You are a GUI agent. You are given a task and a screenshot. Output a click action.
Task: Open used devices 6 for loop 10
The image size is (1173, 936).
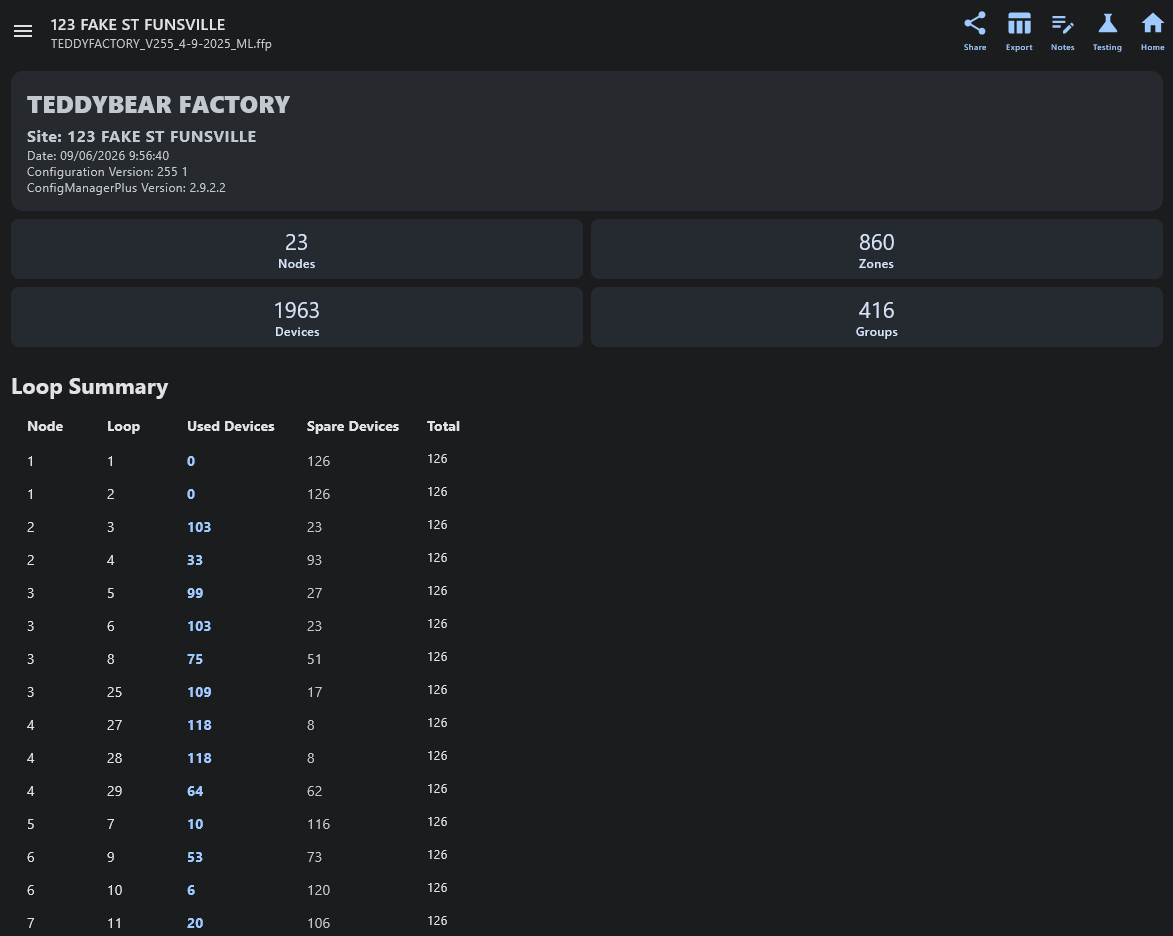click(x=191, y=890)
